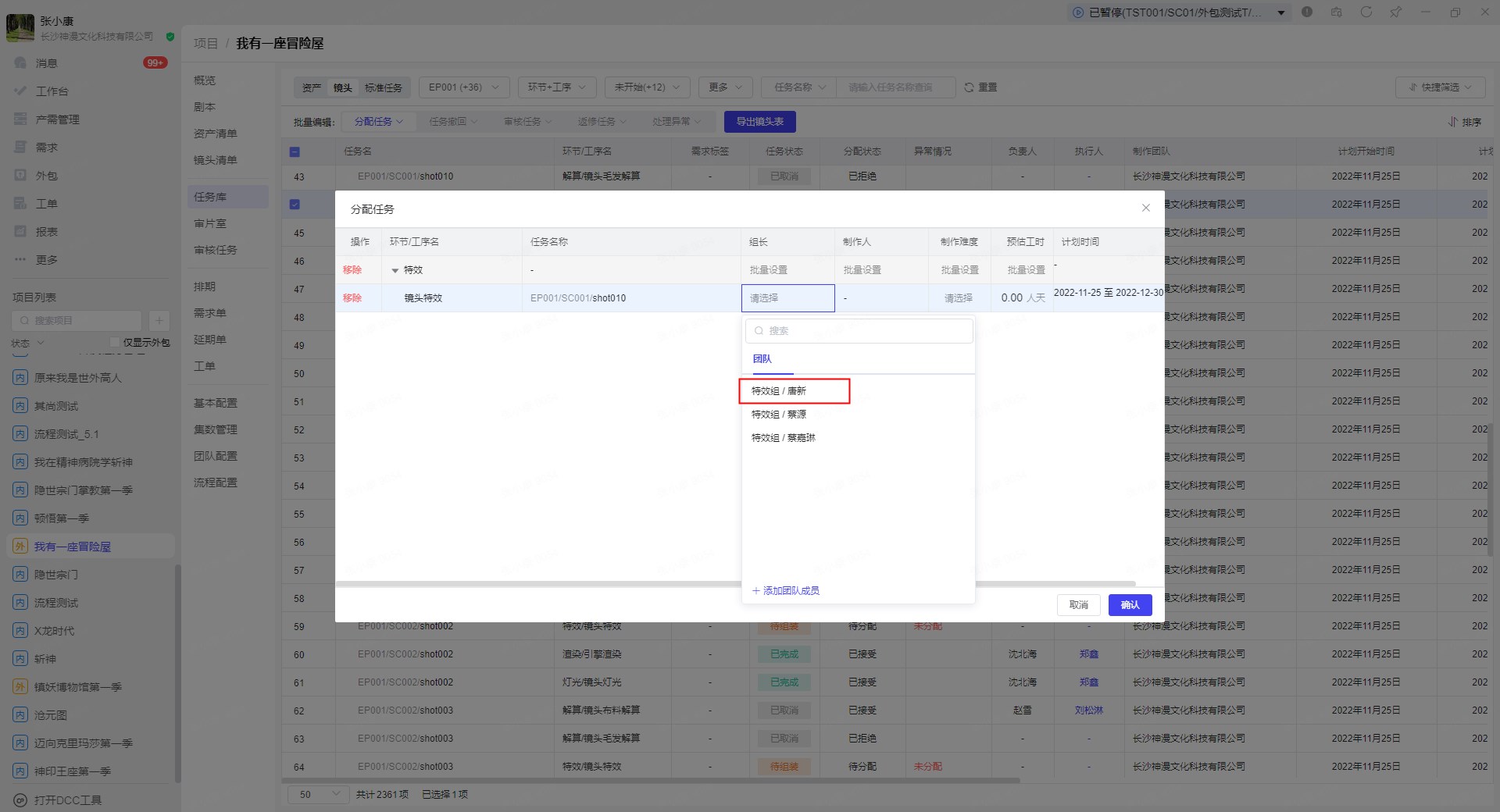Click the search icon in dropdown
1500x812 pixels.
[x=759, y=331]
